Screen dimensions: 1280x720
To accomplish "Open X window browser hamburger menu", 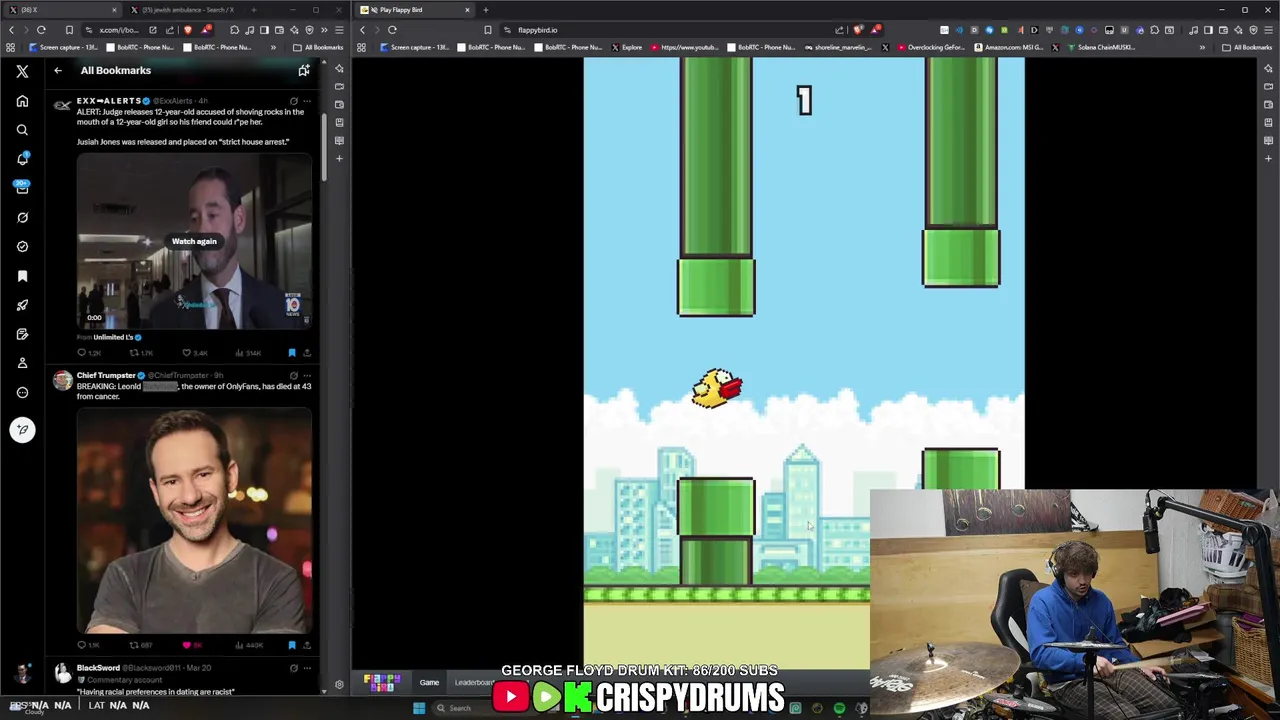I will pos(339,30).
